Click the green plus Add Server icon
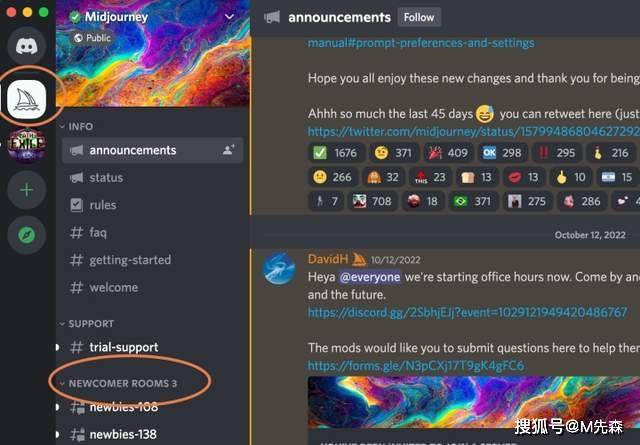 click(27, 190)
